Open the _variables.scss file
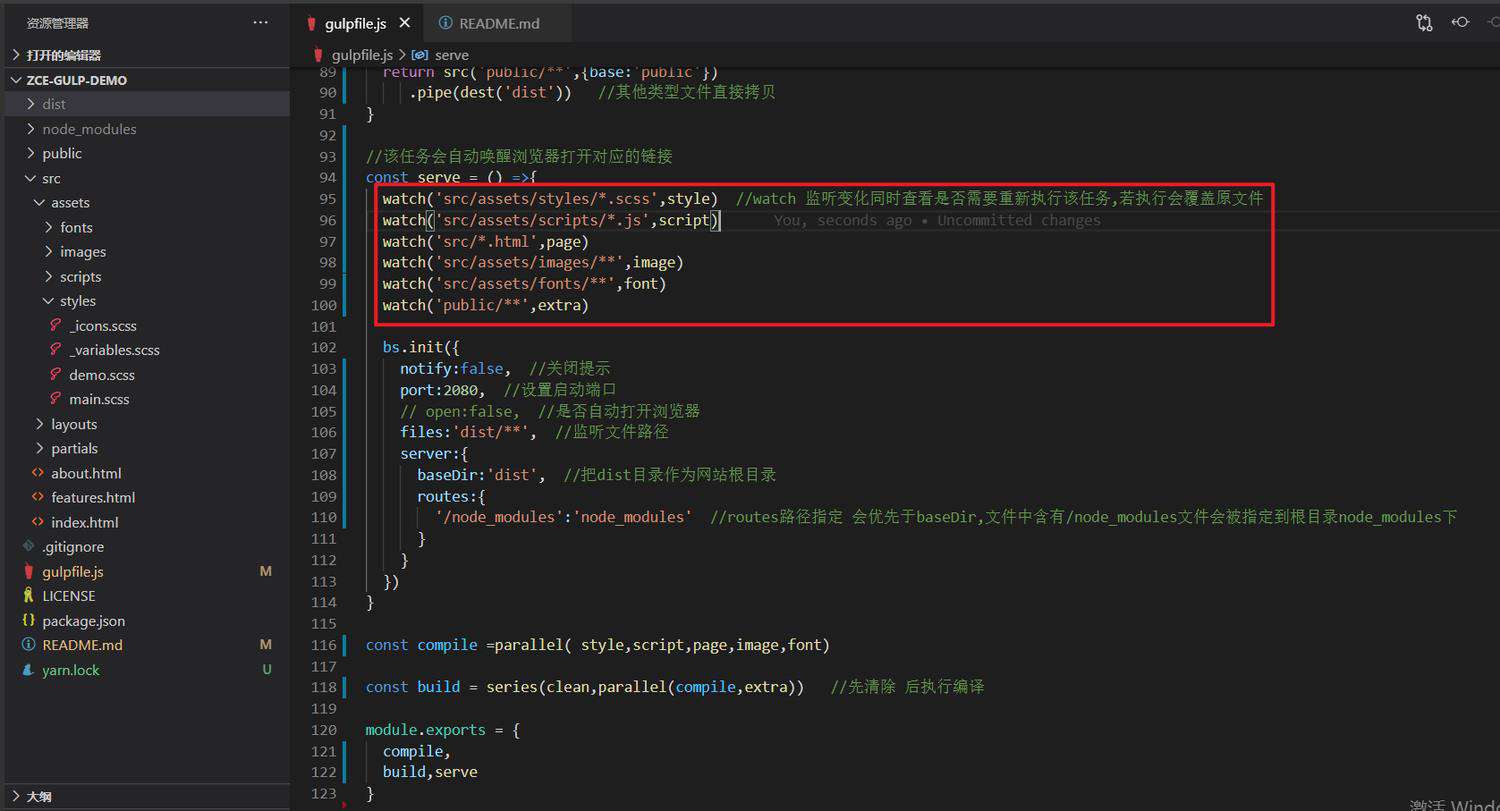The image size is (1500, 811). pos(147,350)
